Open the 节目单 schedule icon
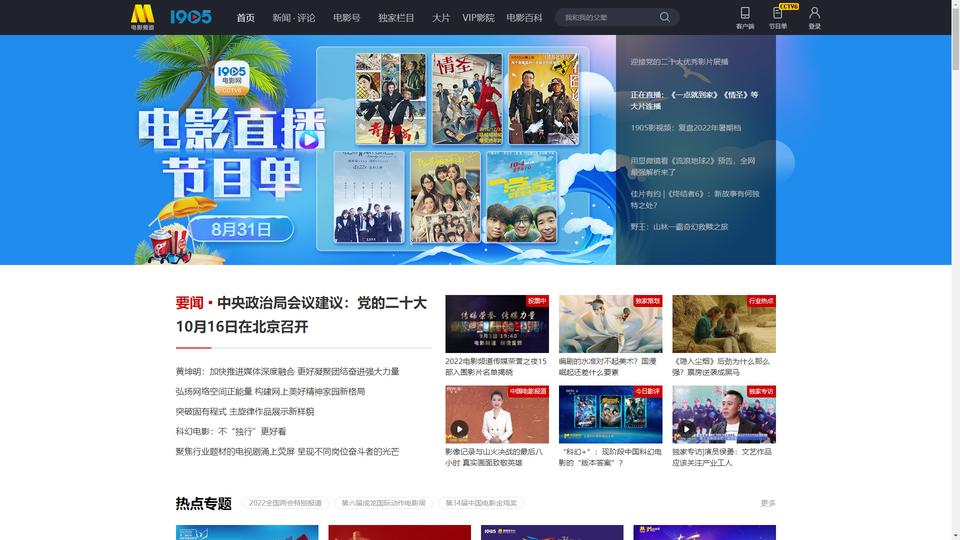 coord(778,18)
